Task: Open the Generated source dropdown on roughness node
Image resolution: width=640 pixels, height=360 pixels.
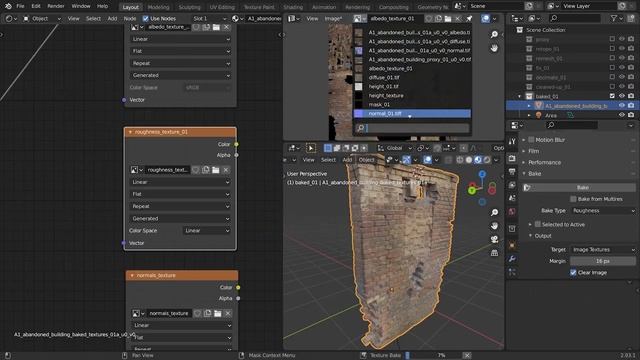Action: tap(180, 218)
